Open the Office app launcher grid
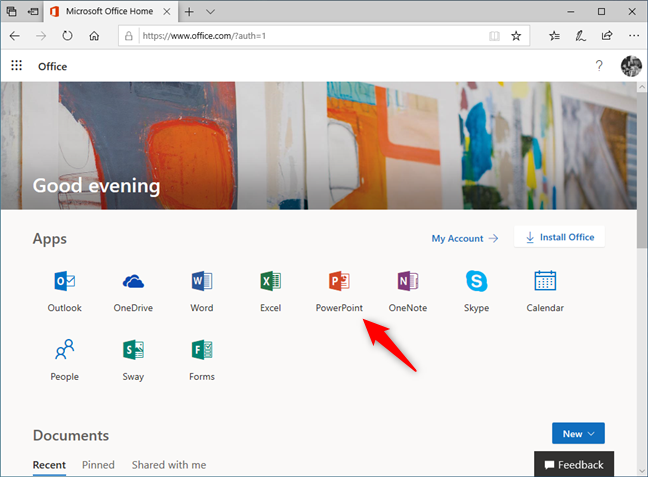 pos(17,66)
